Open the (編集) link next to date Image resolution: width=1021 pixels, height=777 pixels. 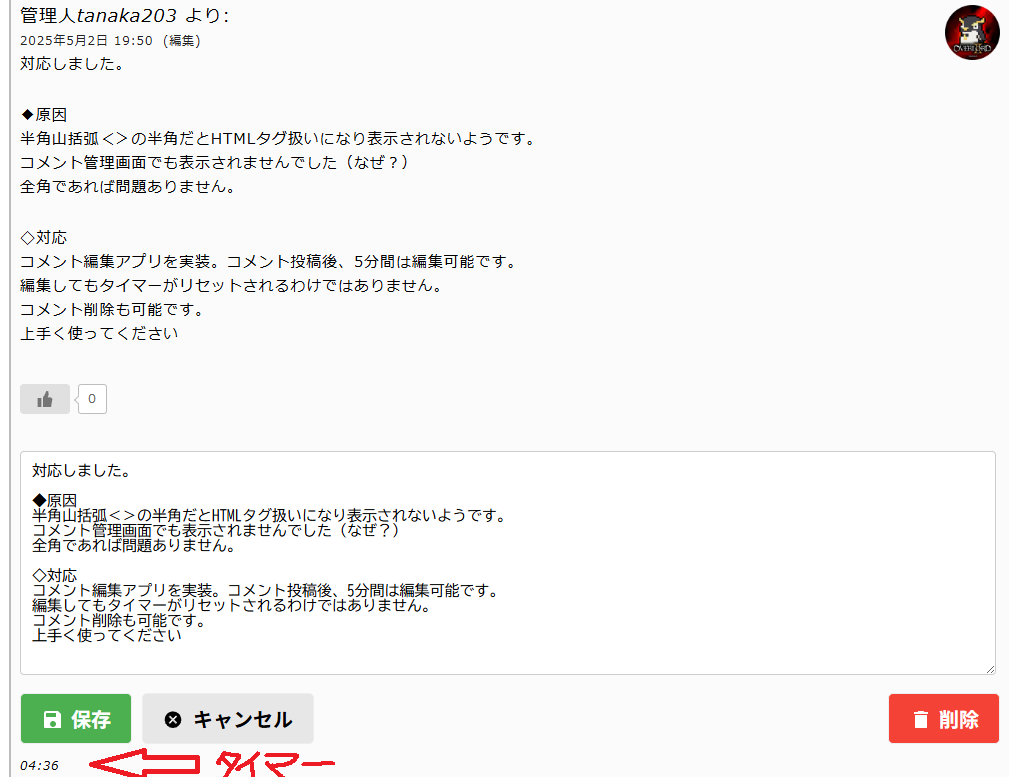(181, 41)
